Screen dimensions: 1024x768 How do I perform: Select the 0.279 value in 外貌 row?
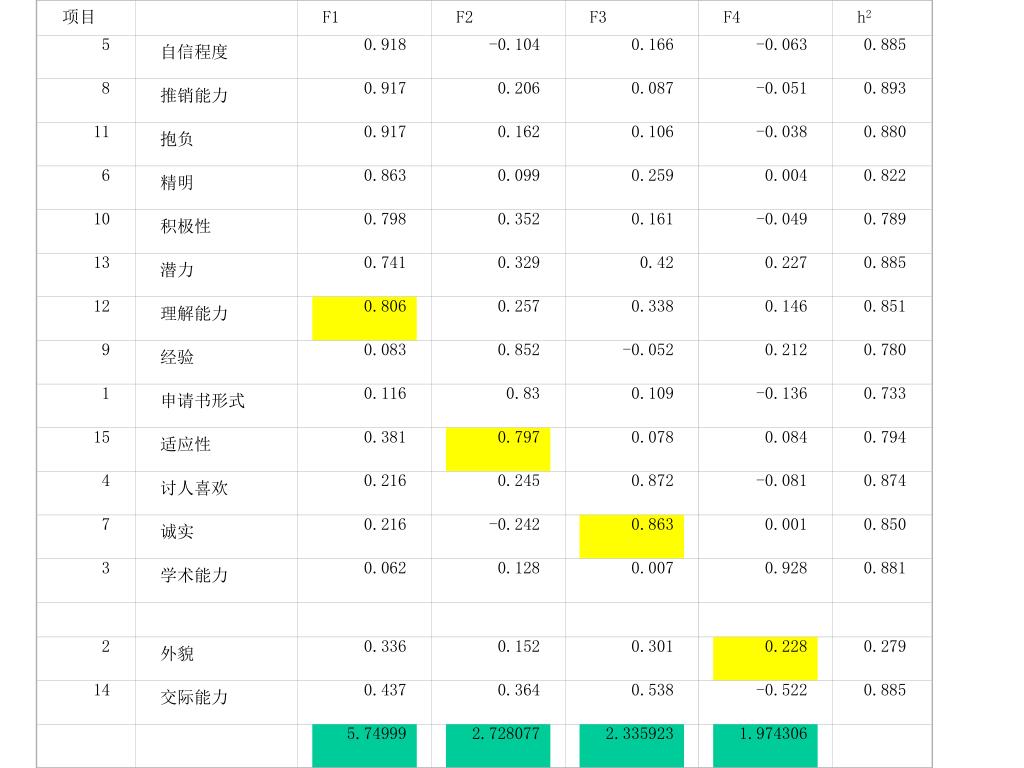pyautogui.click(x=884, y=647)
